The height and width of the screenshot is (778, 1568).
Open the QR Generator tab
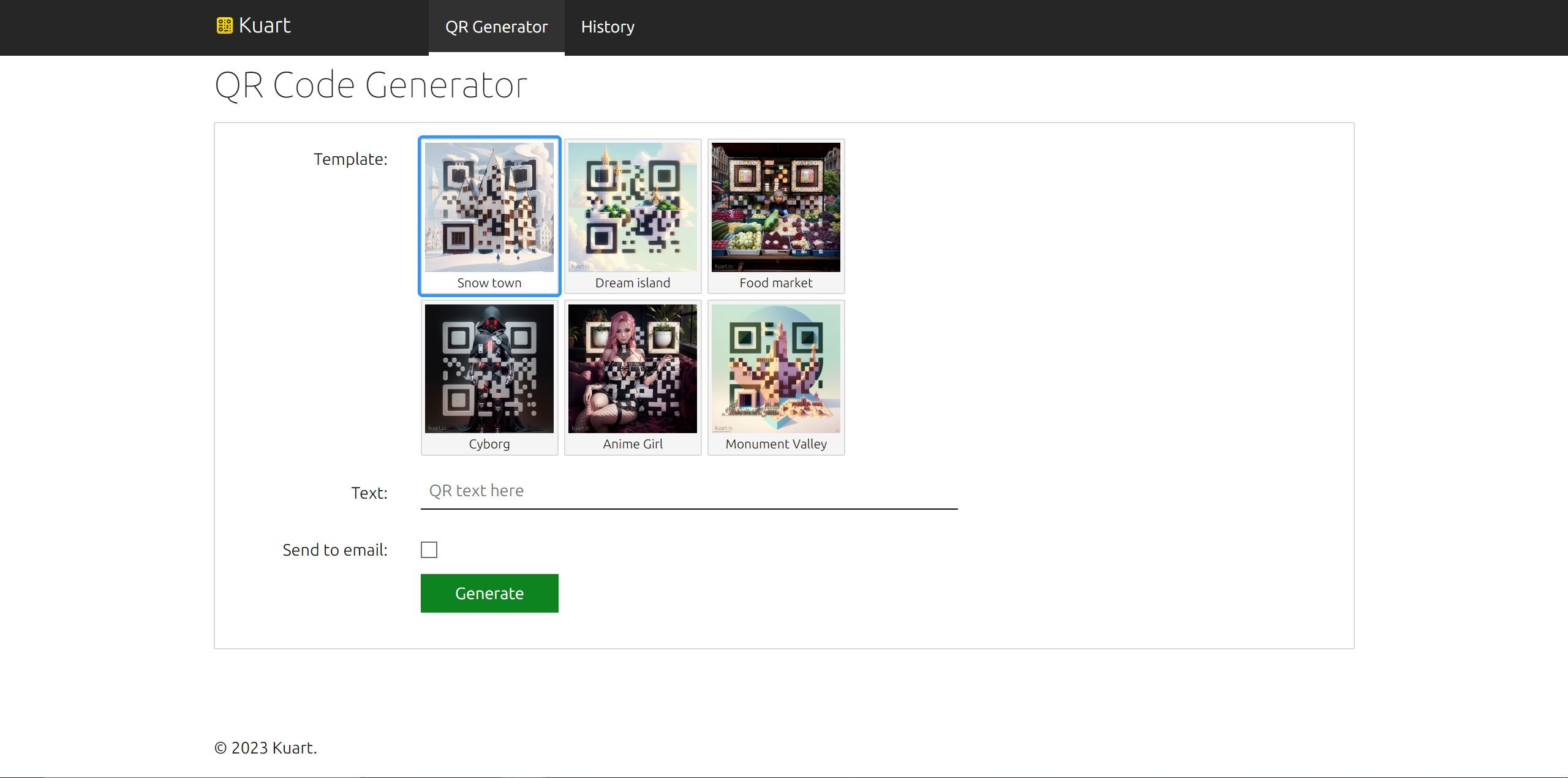point(496,27)
